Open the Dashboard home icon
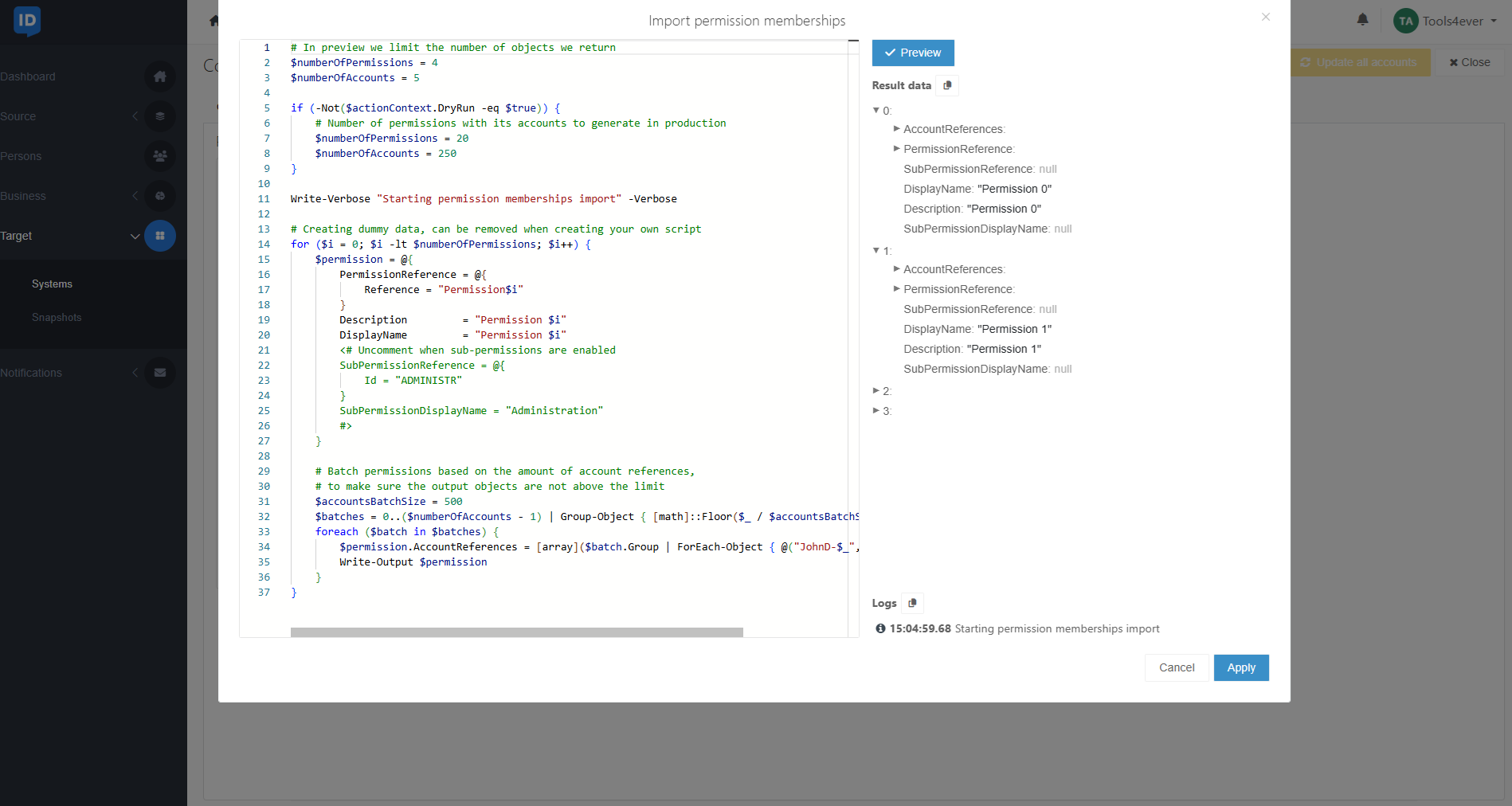Viewport: 1512px width, 806px height. tap(160, 76)
